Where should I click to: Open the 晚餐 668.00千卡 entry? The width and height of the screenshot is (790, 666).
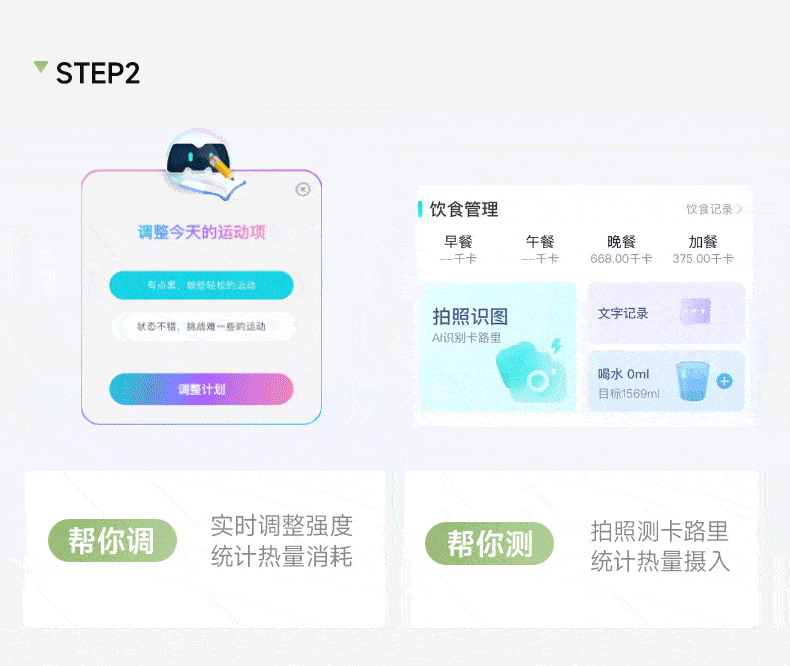(621, 249)
